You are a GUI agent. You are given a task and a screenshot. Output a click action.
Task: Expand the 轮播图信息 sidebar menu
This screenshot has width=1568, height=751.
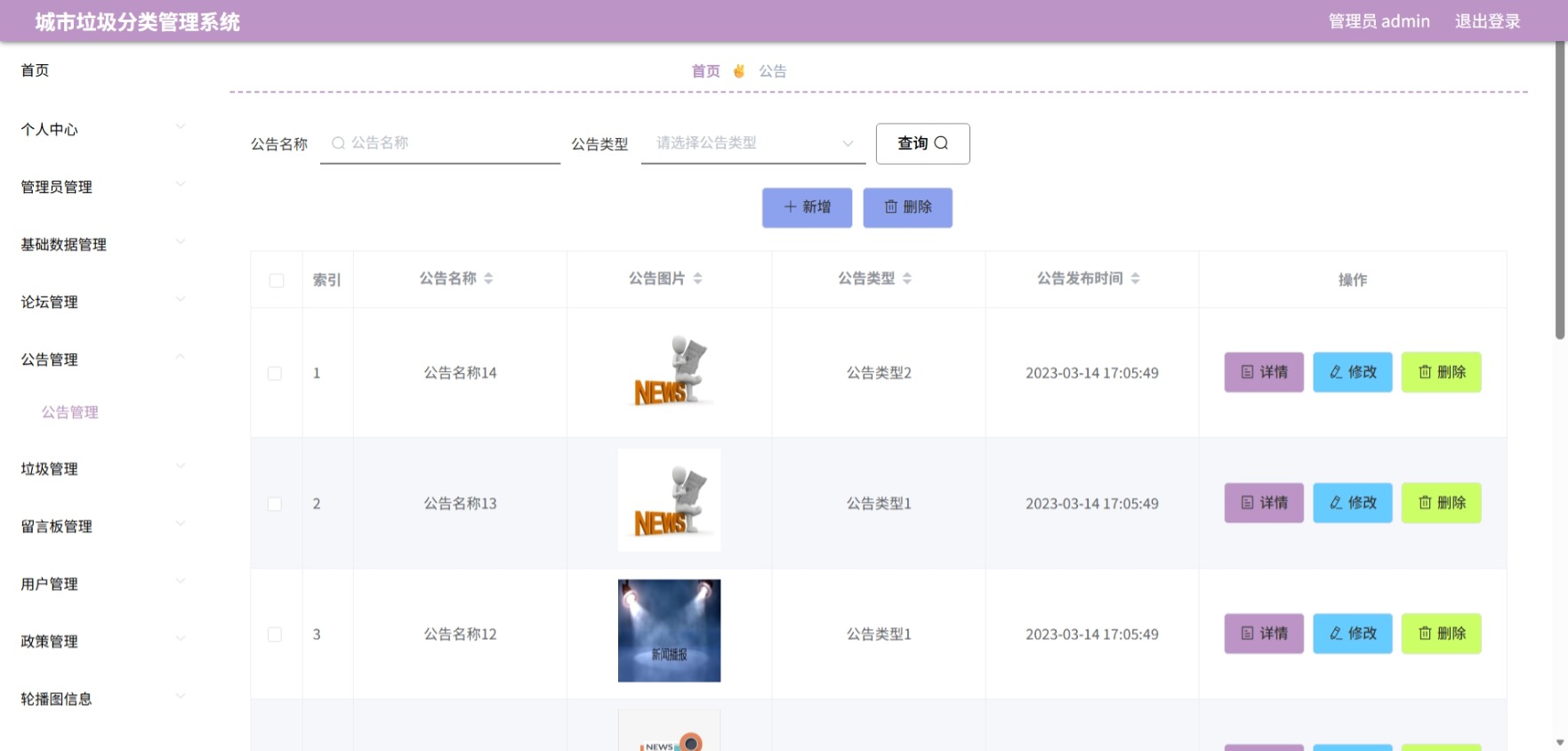[103, 699]
